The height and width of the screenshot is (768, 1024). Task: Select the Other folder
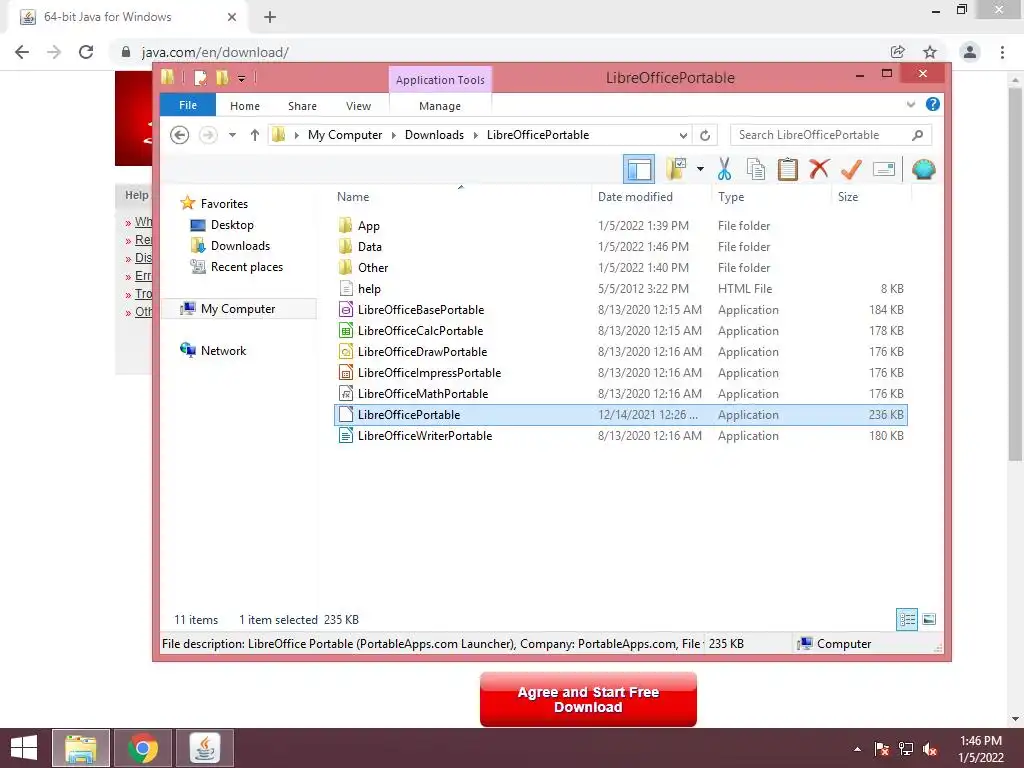pos(620,268)
